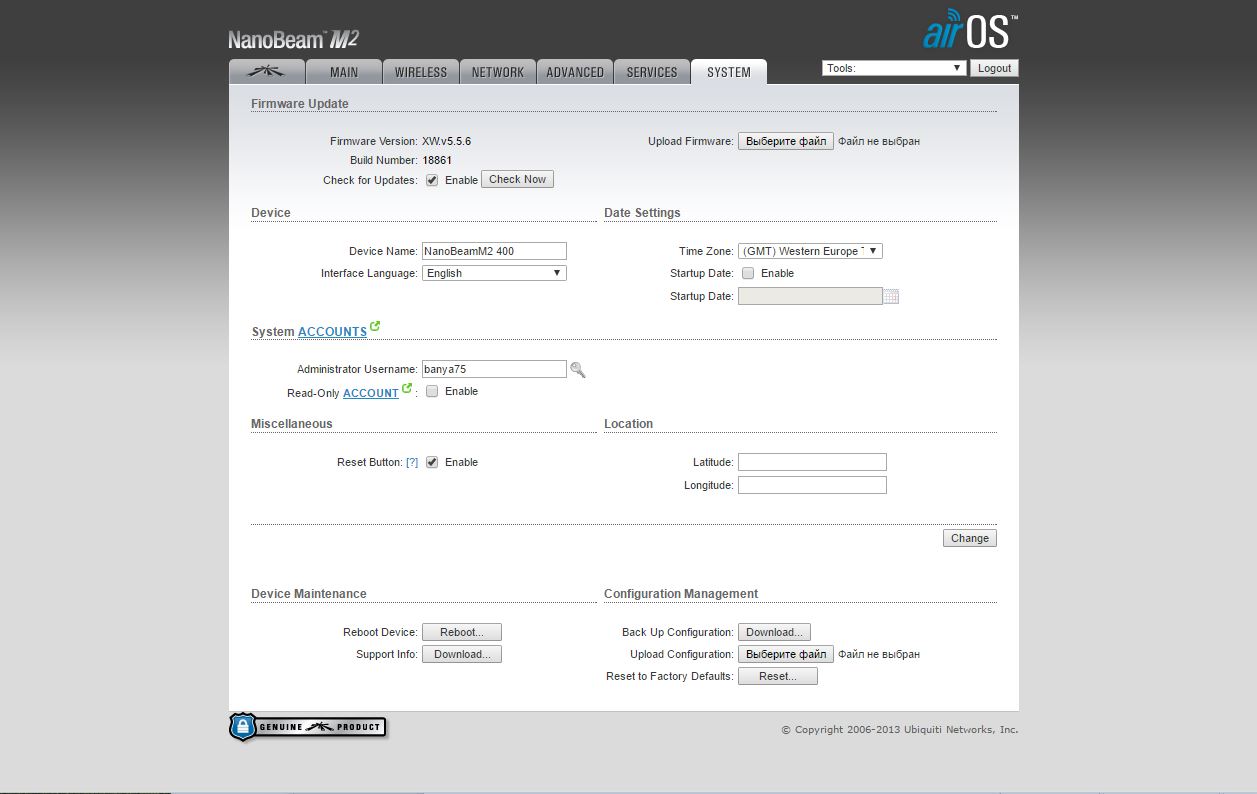Click the Reboot... button
This screenshot has height=794, width=1257.
pyautogui.click(x=461, y=632)
